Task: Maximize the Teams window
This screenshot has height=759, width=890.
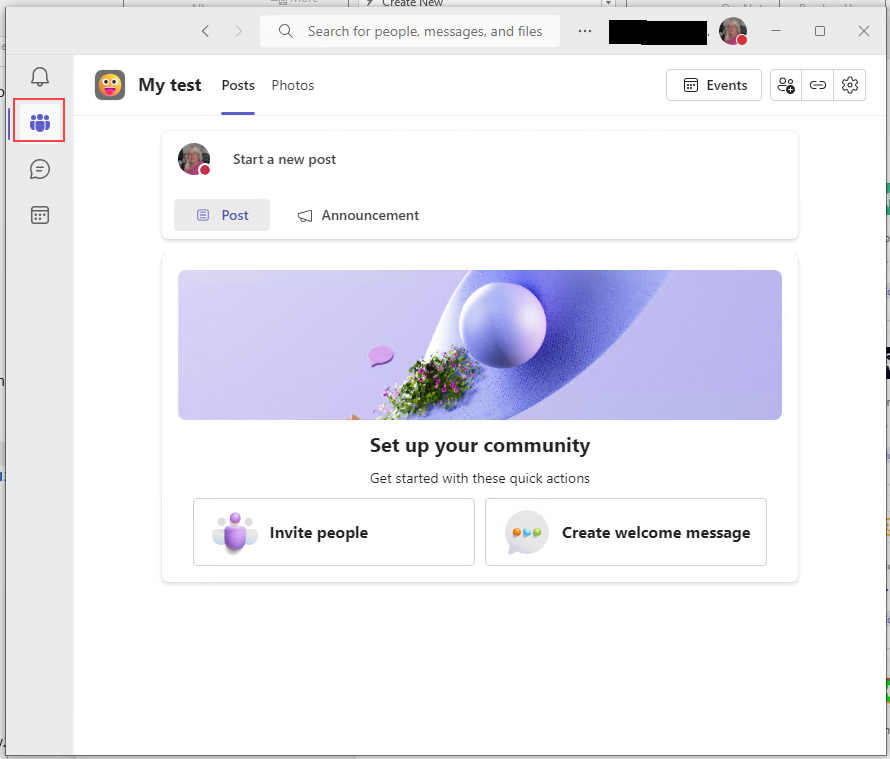Action: pyautogui.click(x=820, y=31)
